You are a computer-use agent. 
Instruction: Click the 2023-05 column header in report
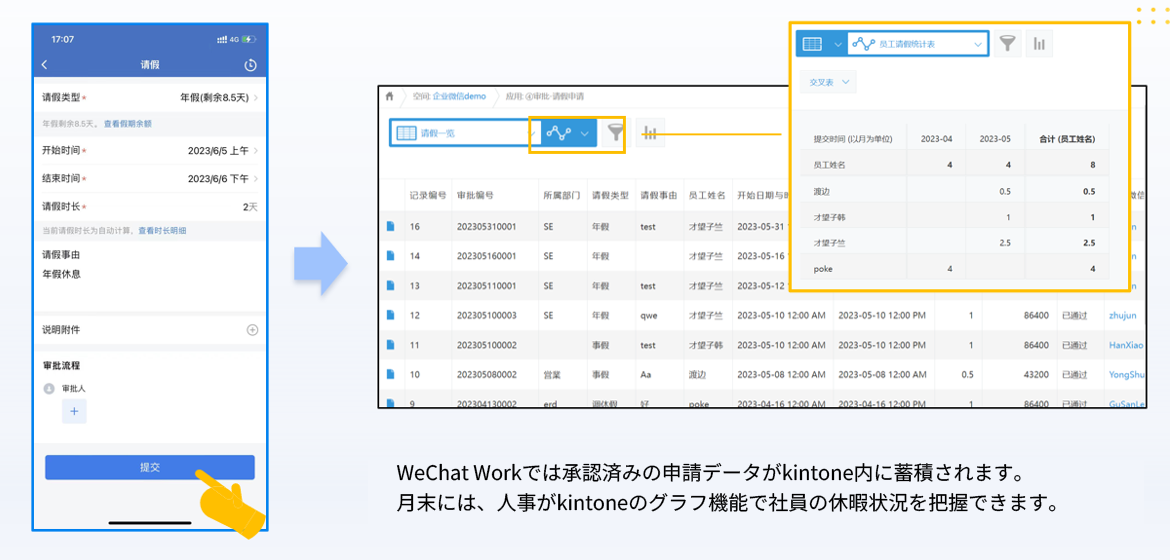pyautogui.click(x=995, y=138)
